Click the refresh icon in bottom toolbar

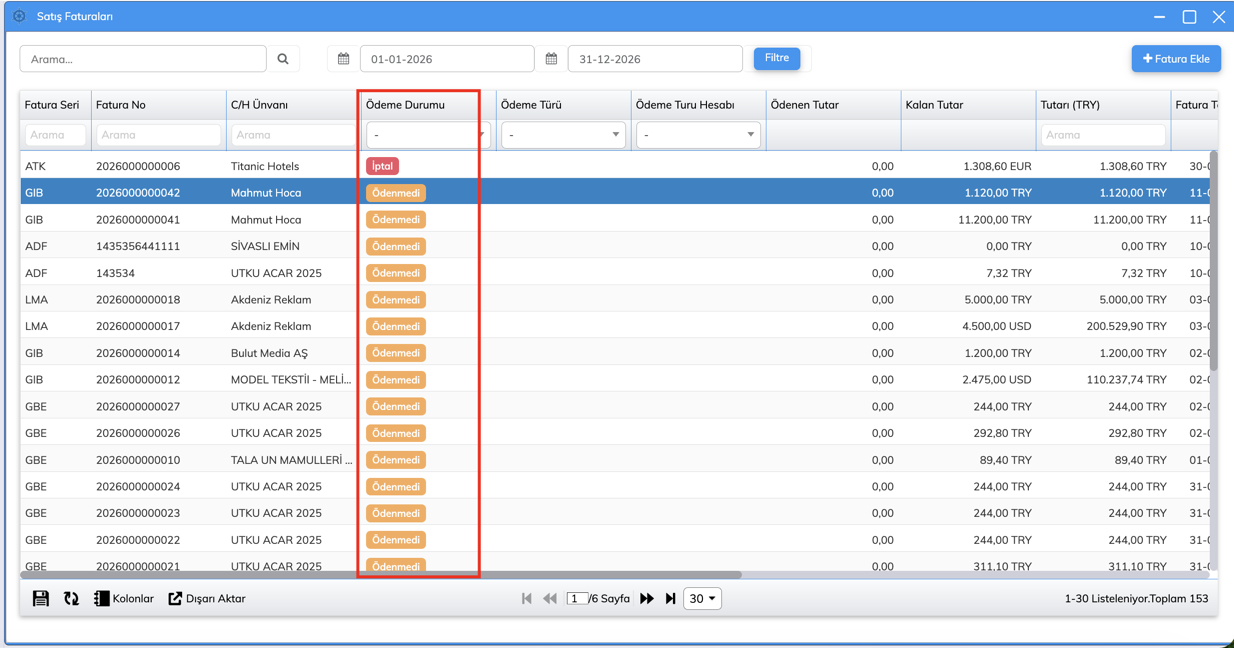point(71,599)
